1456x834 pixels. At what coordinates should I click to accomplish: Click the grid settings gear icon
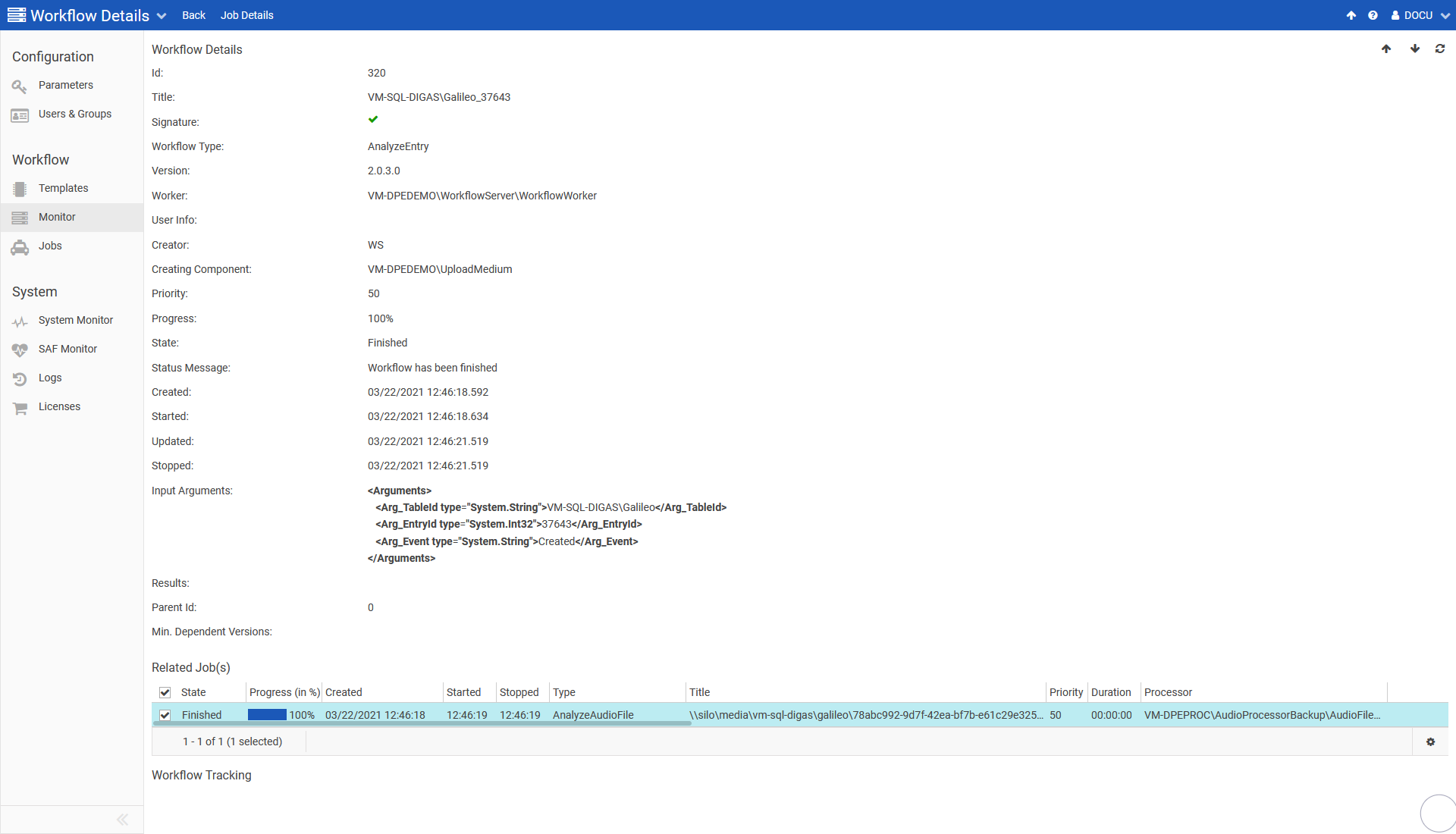[1430, 742]
